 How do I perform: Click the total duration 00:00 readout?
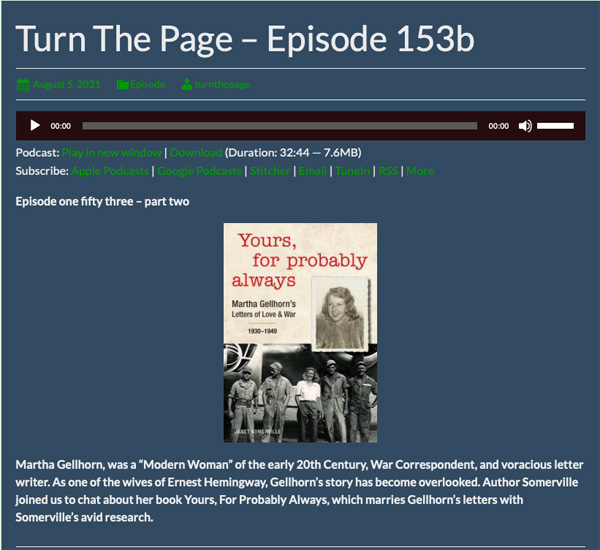click(x=499, y=126)
